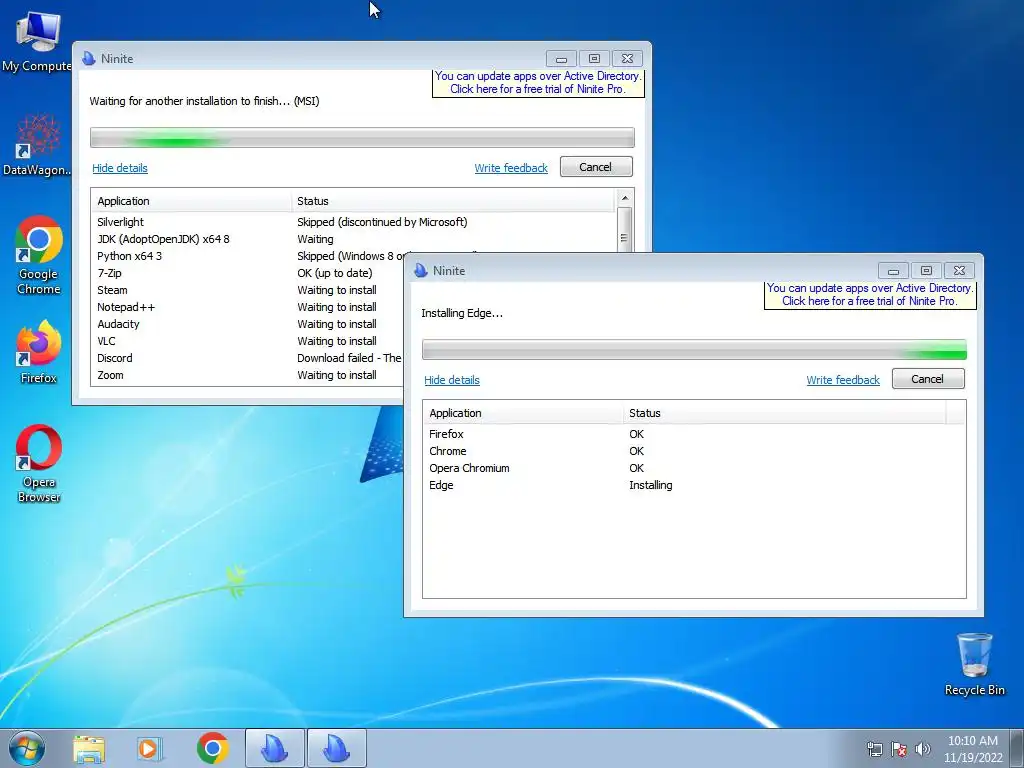
Task: Switch to second Ninite taskbar button
Action: tap(337, 748)
